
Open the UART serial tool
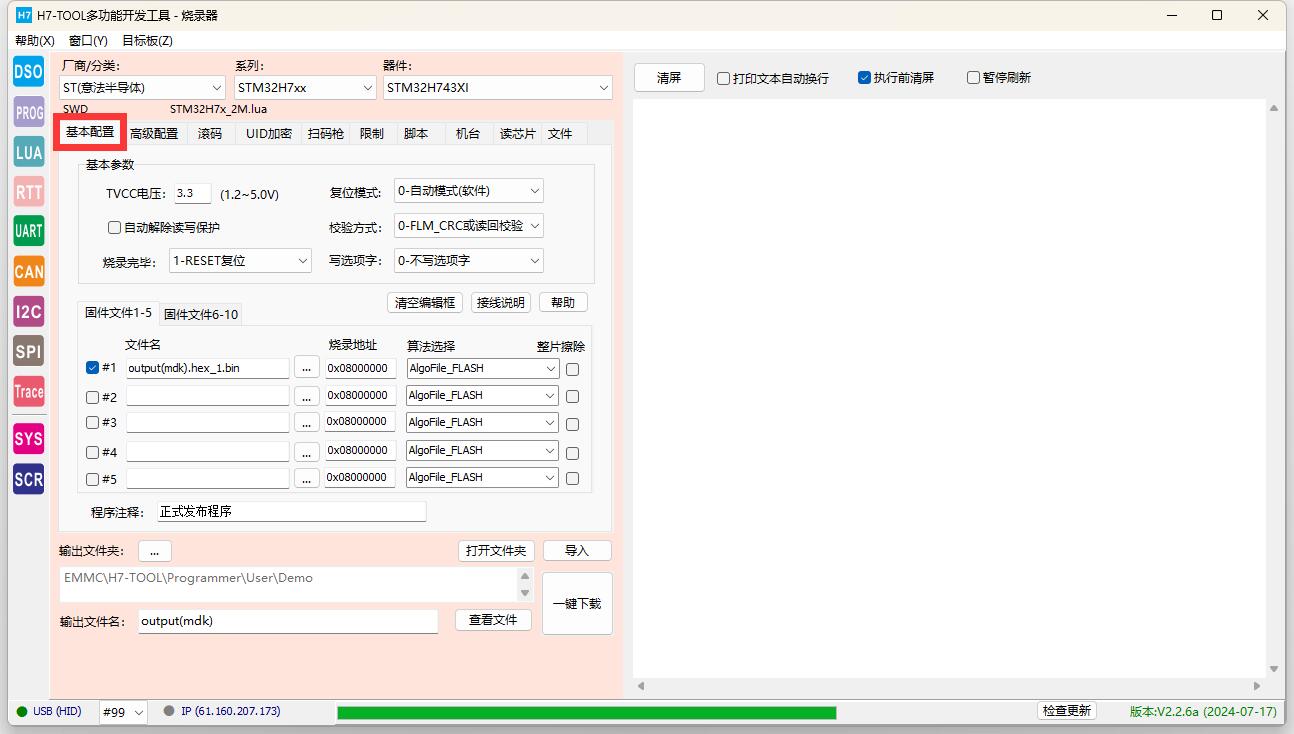point(28,231)
